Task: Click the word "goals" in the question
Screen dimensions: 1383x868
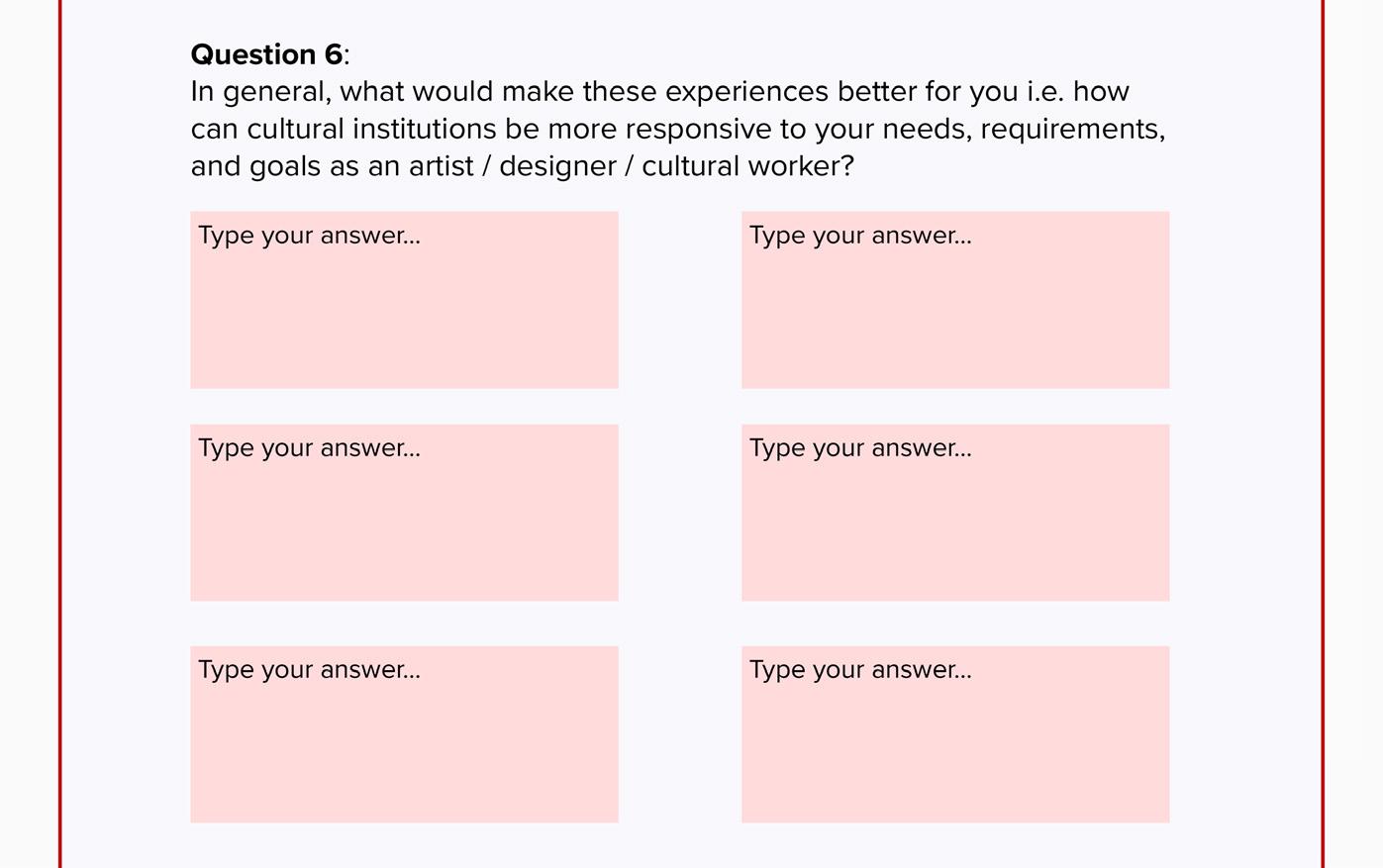Action: point(284,166)
